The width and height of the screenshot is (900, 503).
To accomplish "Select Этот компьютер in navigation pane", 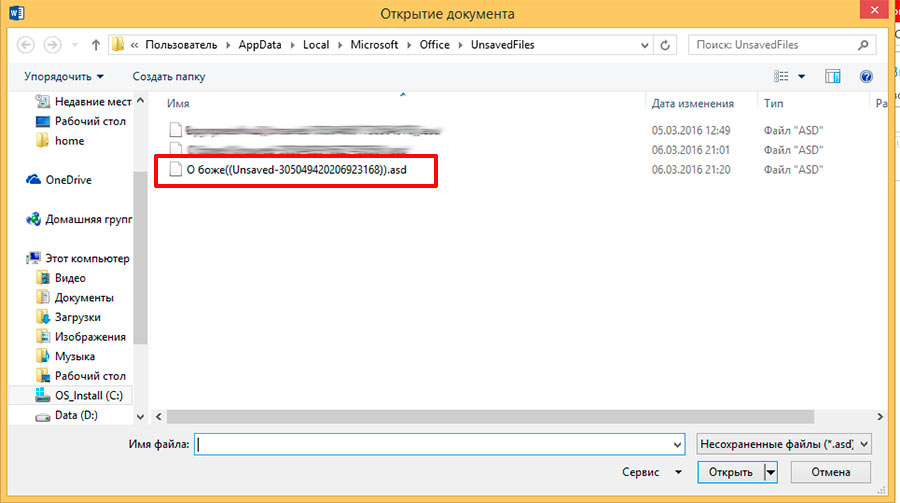I will click(x=78, y=258).
